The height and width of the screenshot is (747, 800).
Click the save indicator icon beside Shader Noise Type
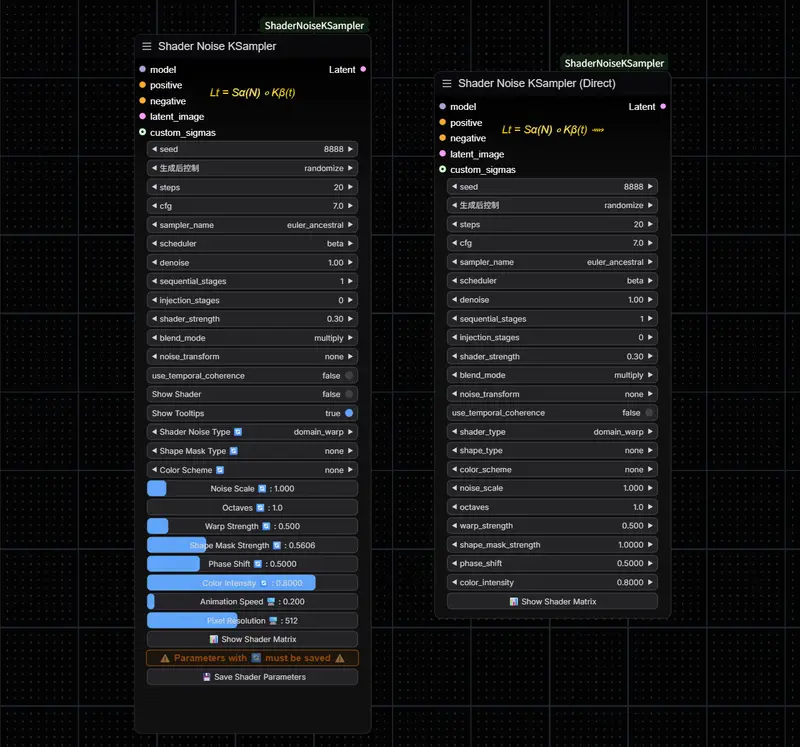point(238,432)
